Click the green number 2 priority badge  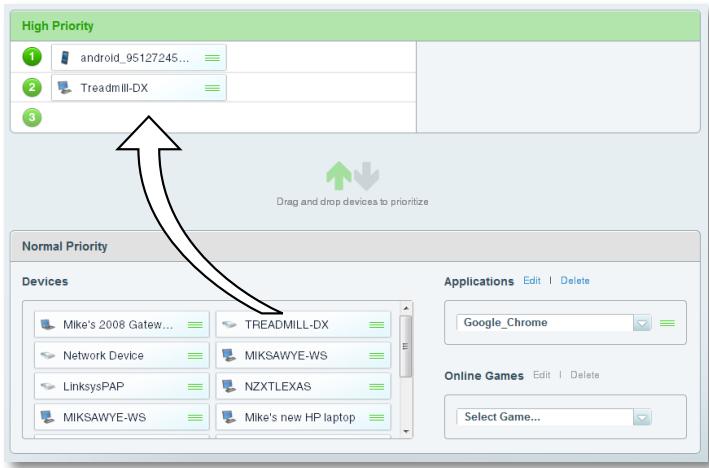point(32,87)
